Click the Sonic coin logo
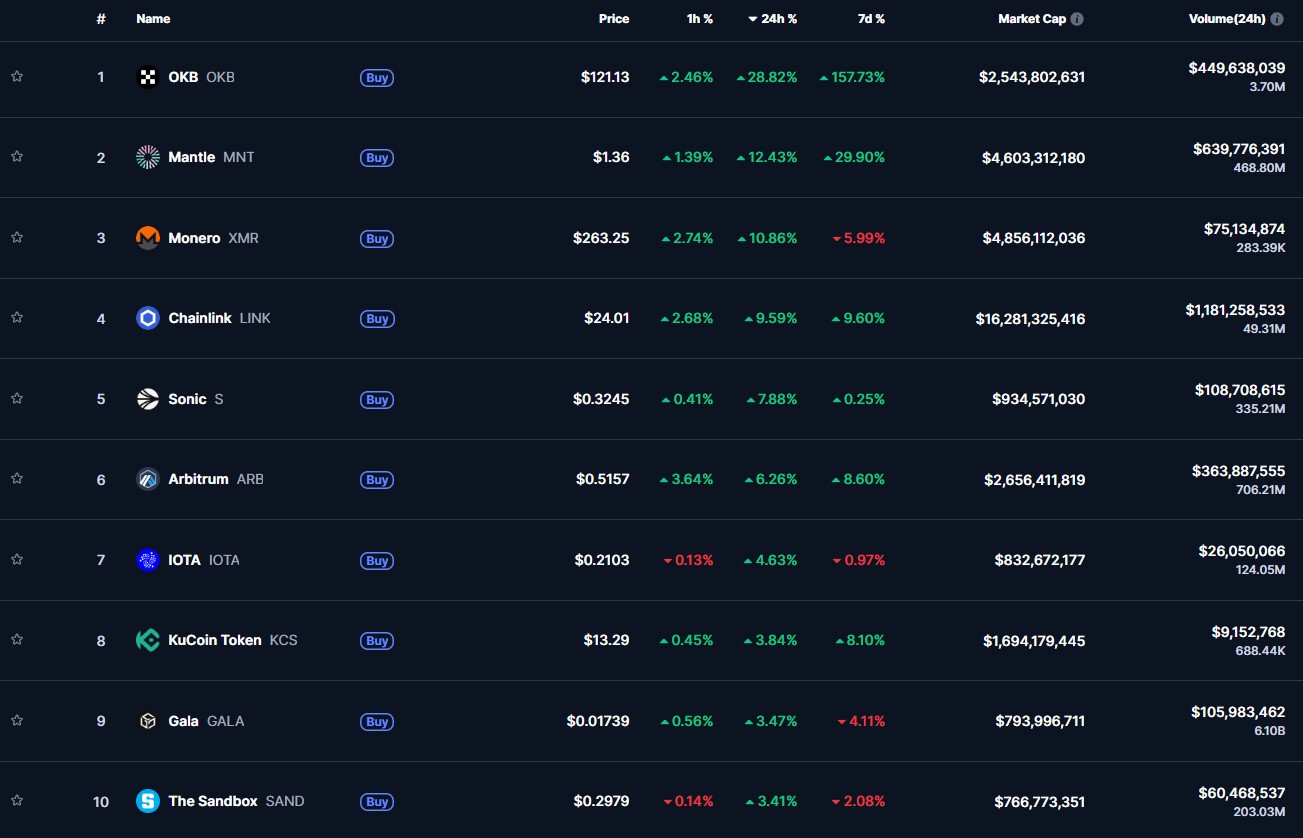The height and width of the screenshot is (838, 1303). click(148, 399)
